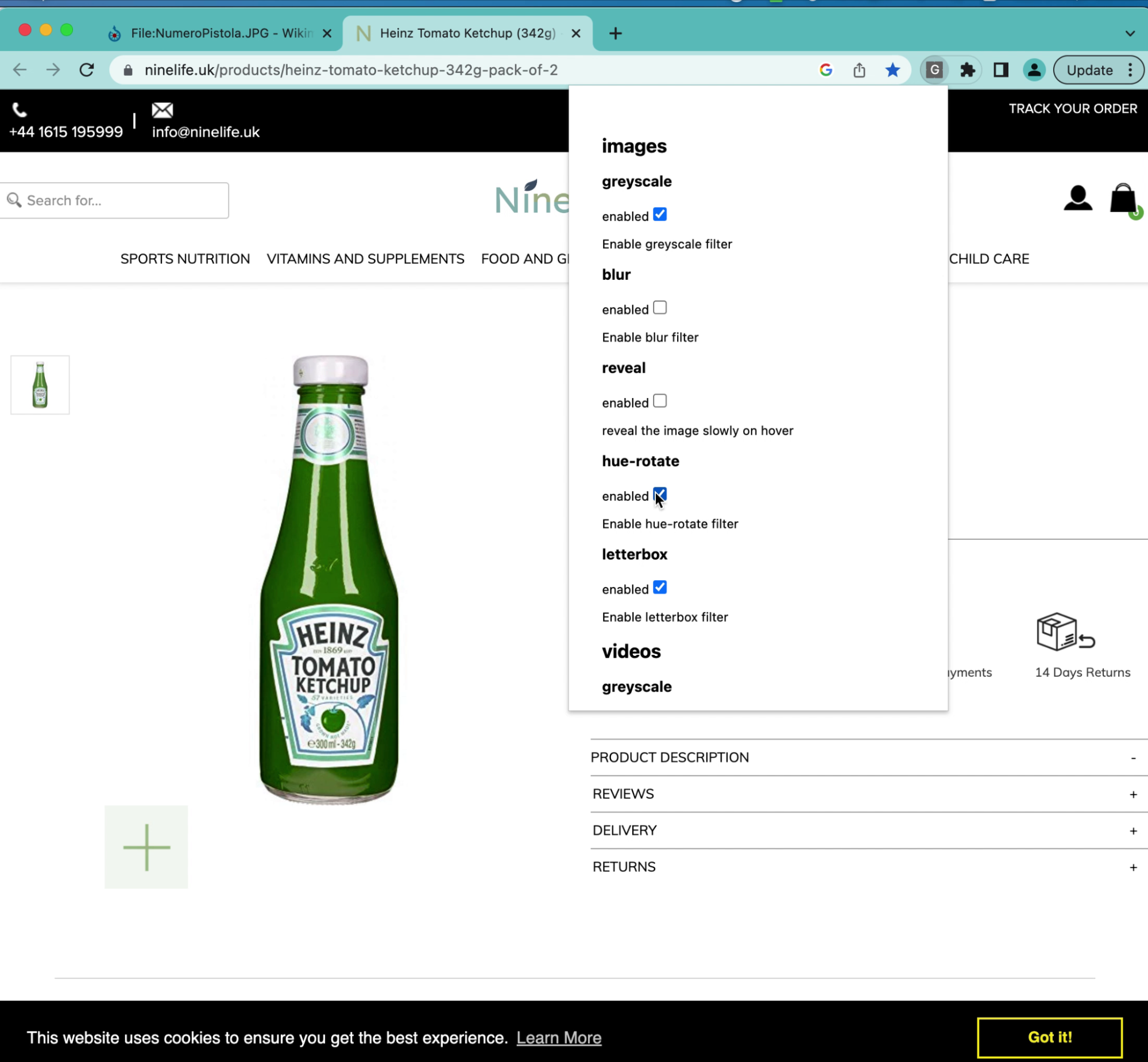Expand the RETURNS section
The height and width of the screenshot is (1062, 1148).
tap(869, 867)
